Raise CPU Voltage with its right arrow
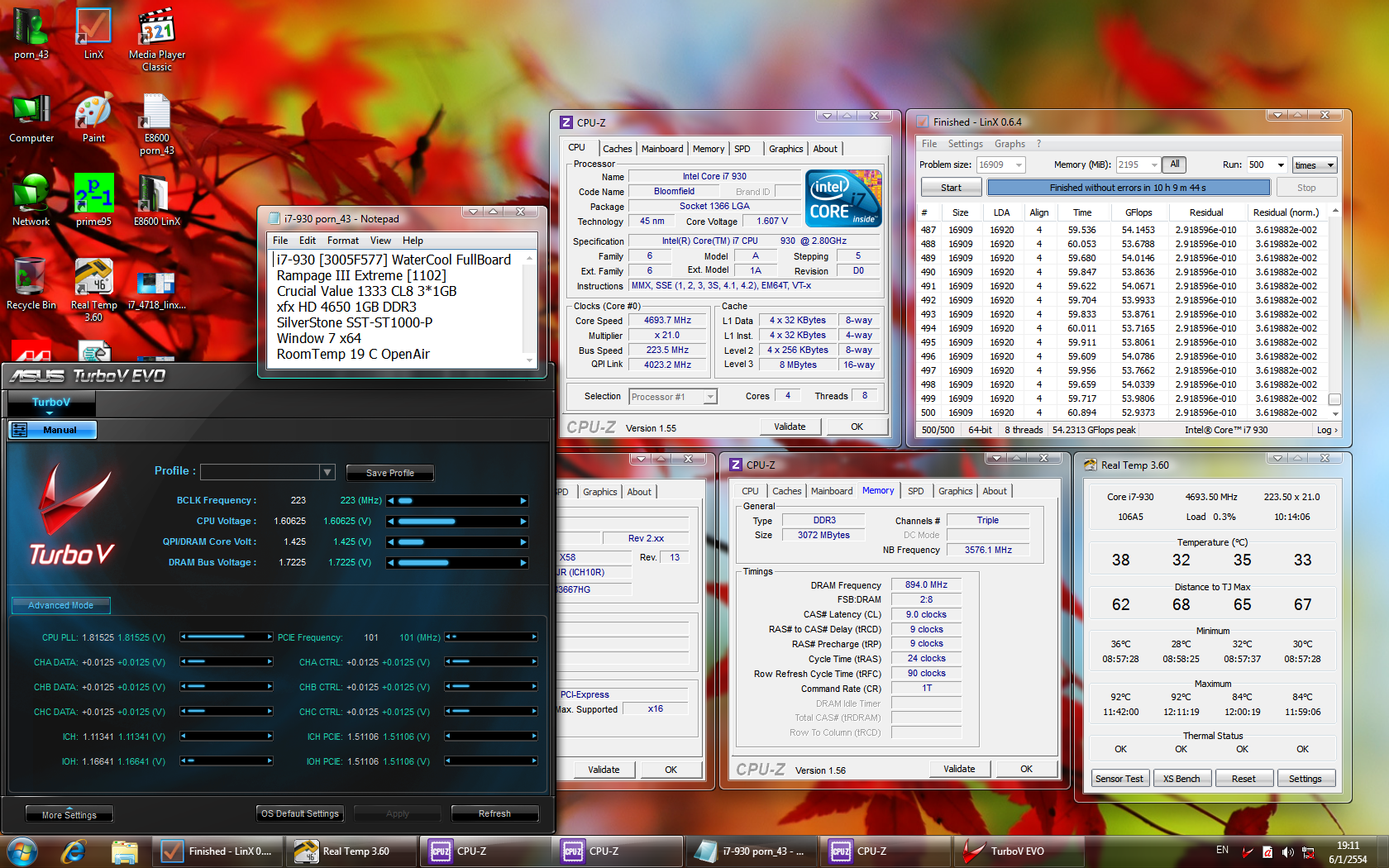Image resolution: width=1389 pixels, height=868 pixels. (523, 522)
